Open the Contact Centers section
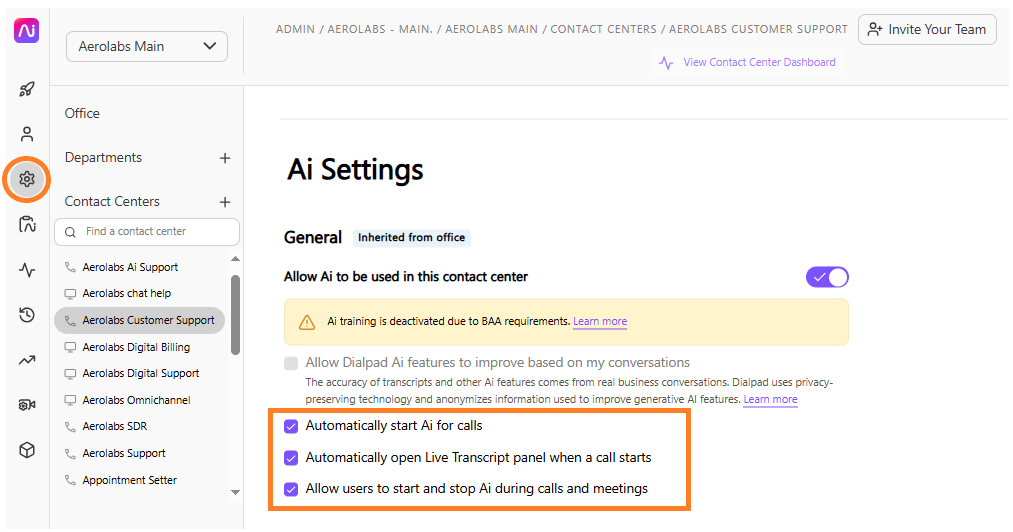1013x532 pixels. (112, 202)
